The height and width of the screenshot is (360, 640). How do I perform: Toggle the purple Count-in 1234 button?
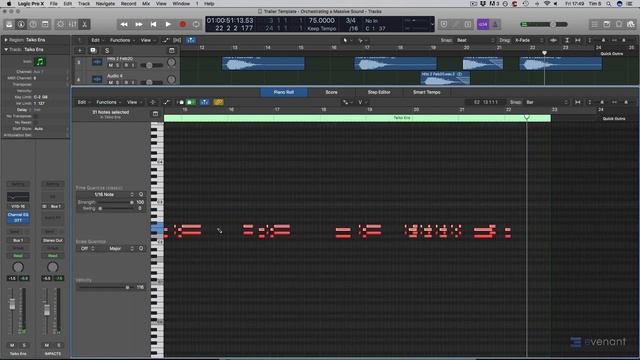[483, 24]
